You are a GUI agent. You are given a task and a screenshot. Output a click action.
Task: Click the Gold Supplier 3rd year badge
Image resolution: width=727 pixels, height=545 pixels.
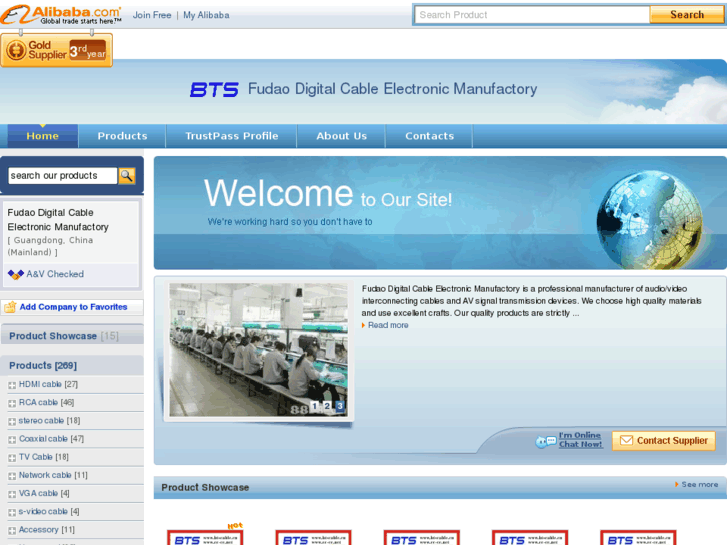(x=56, y=50)
